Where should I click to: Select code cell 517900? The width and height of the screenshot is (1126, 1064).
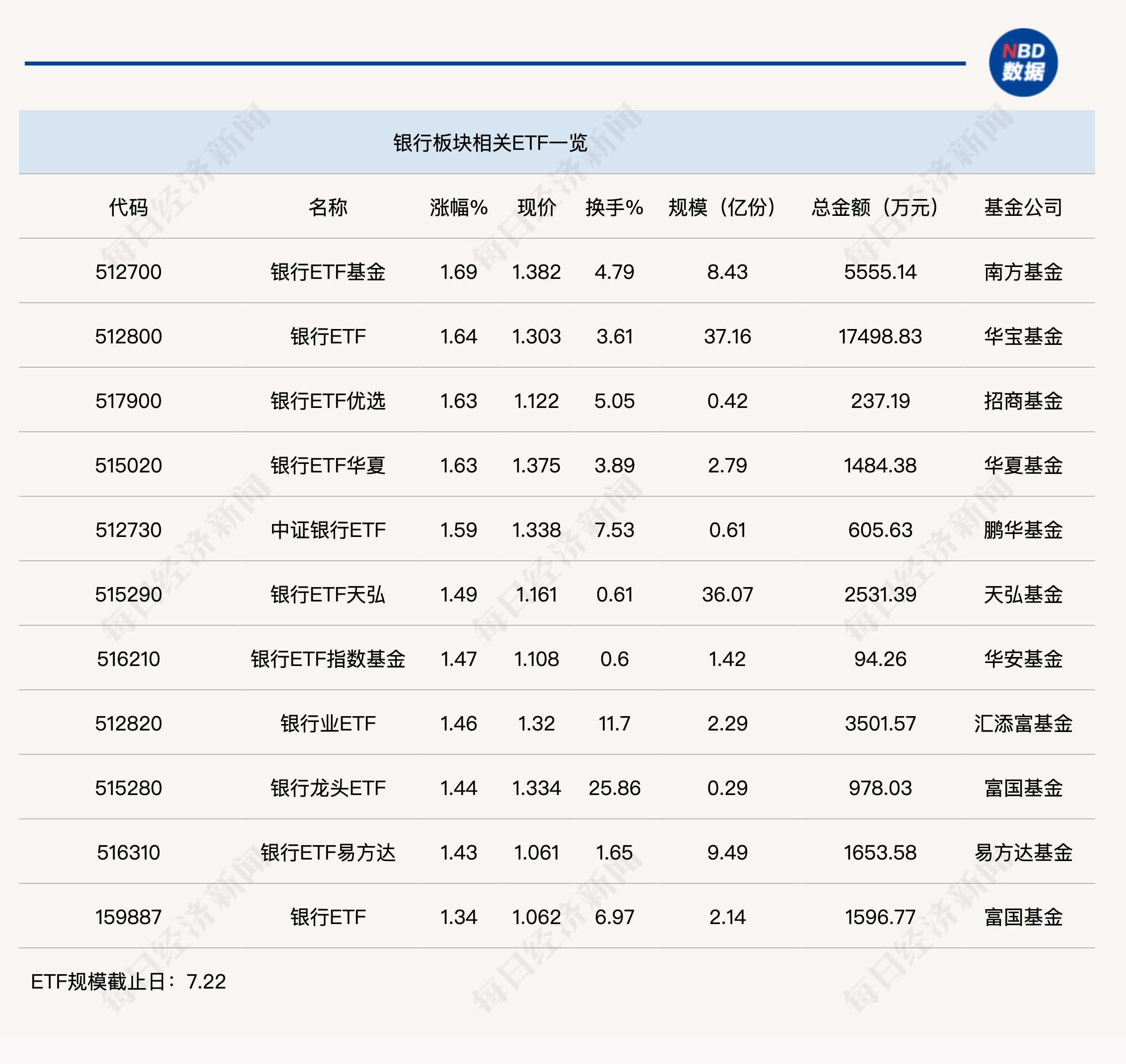pyautogui.click(x=128, y=401)
